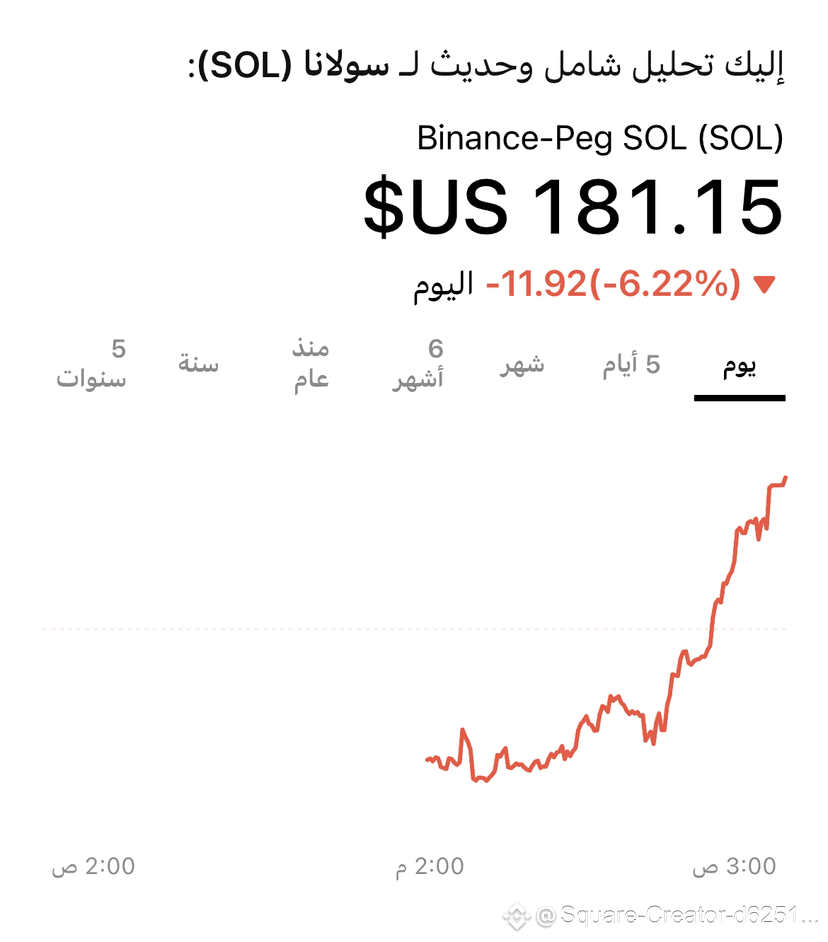Select the شهر (month) range tab
828x942 pixels.
(x=522, y=364)
